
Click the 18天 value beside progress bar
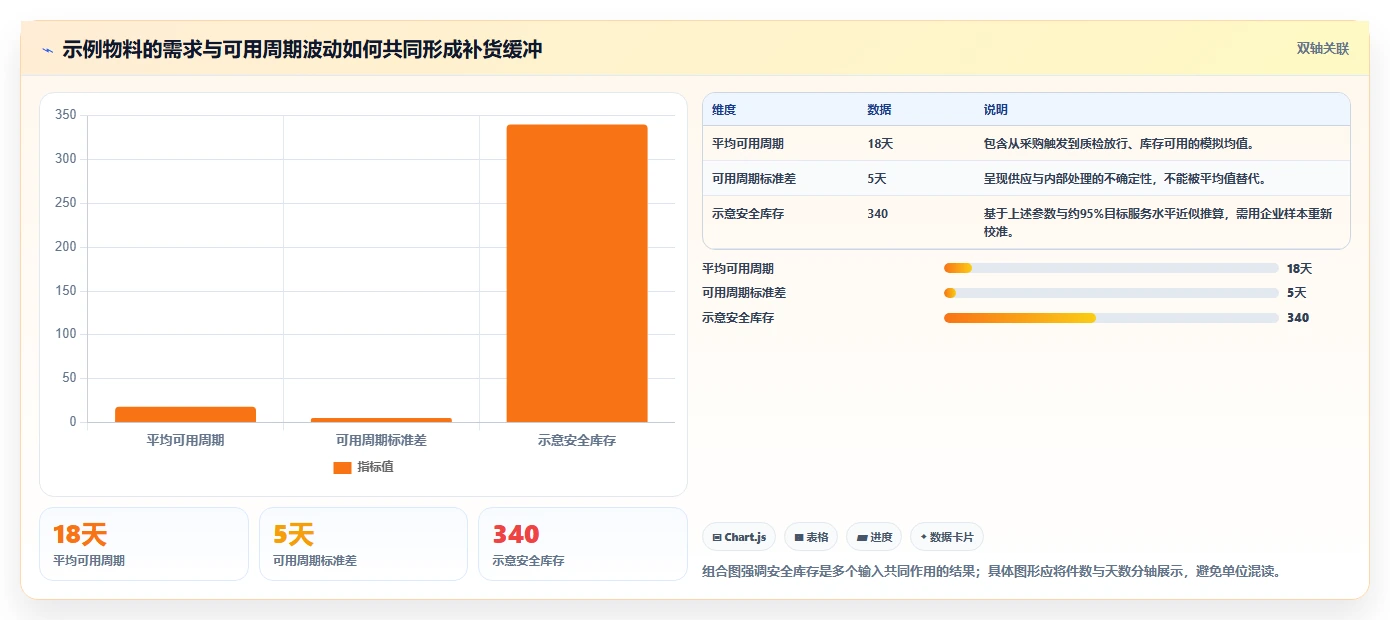coord(1299,269)
